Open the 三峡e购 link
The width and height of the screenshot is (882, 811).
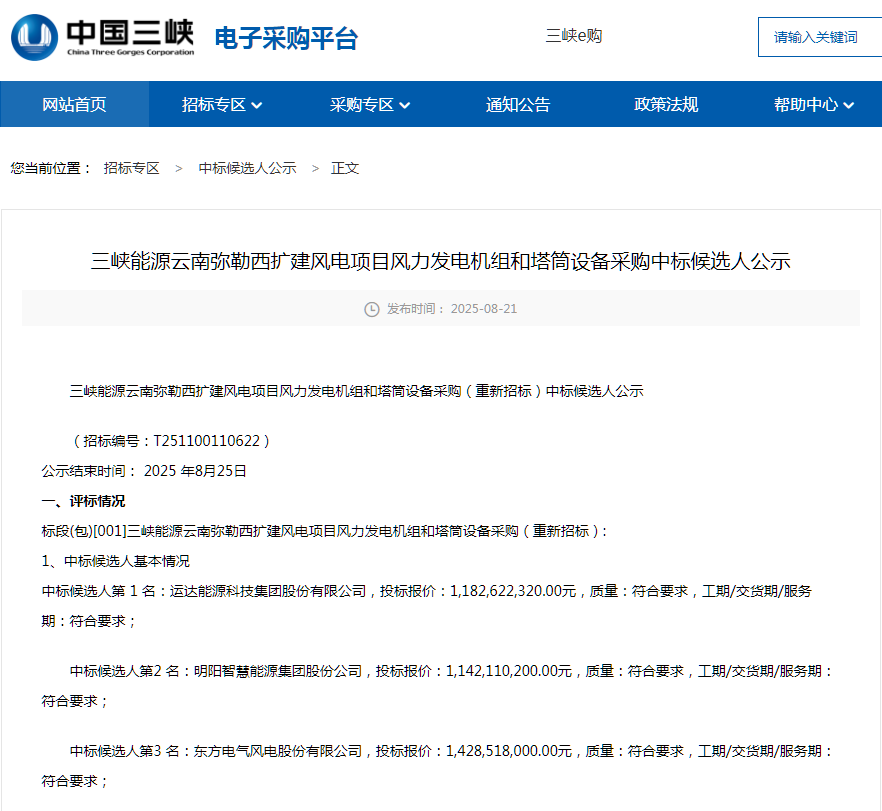pyautogui.click(x=573, y=36)
